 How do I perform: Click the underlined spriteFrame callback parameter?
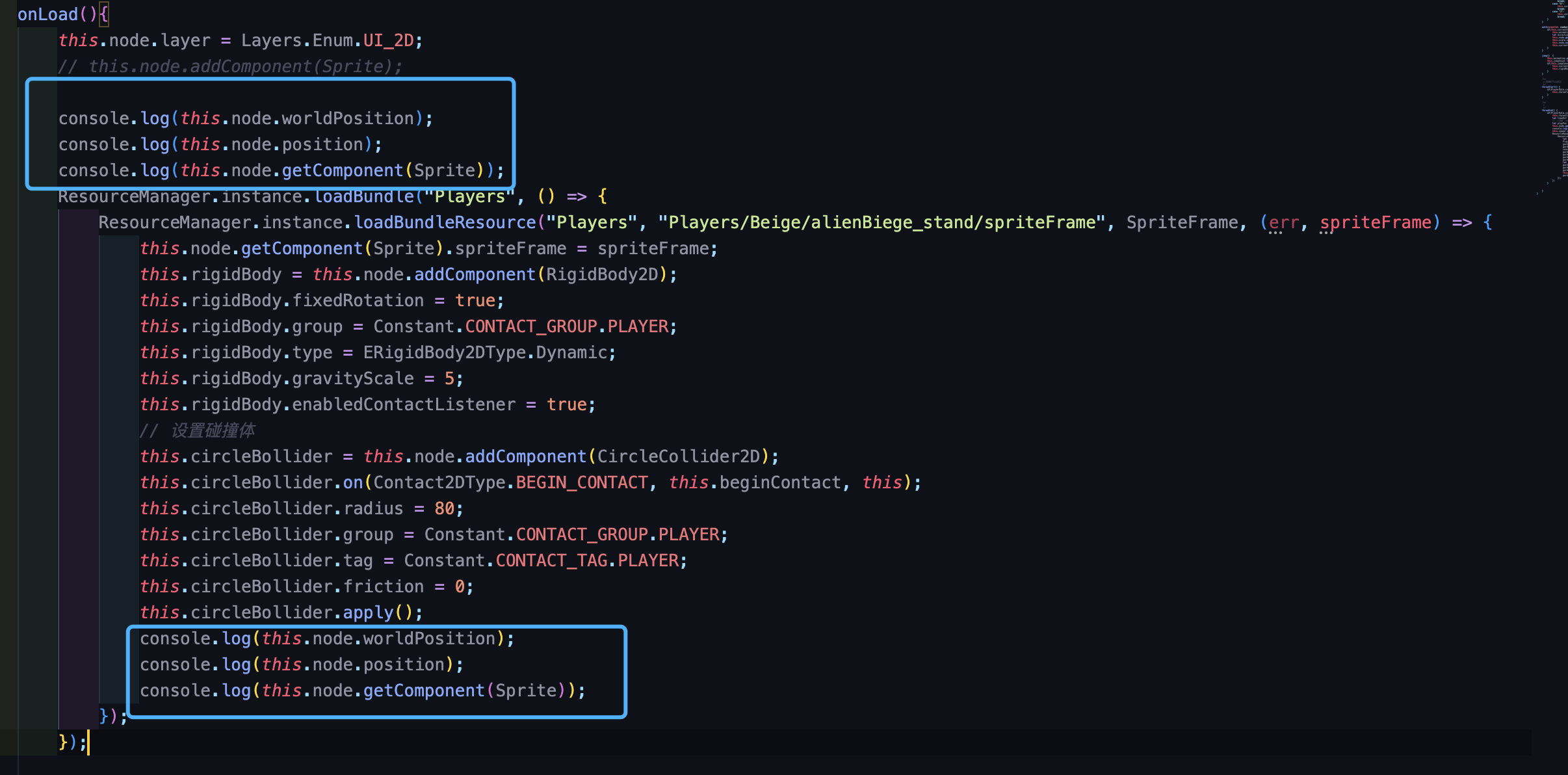click(x=1375, y=222)
